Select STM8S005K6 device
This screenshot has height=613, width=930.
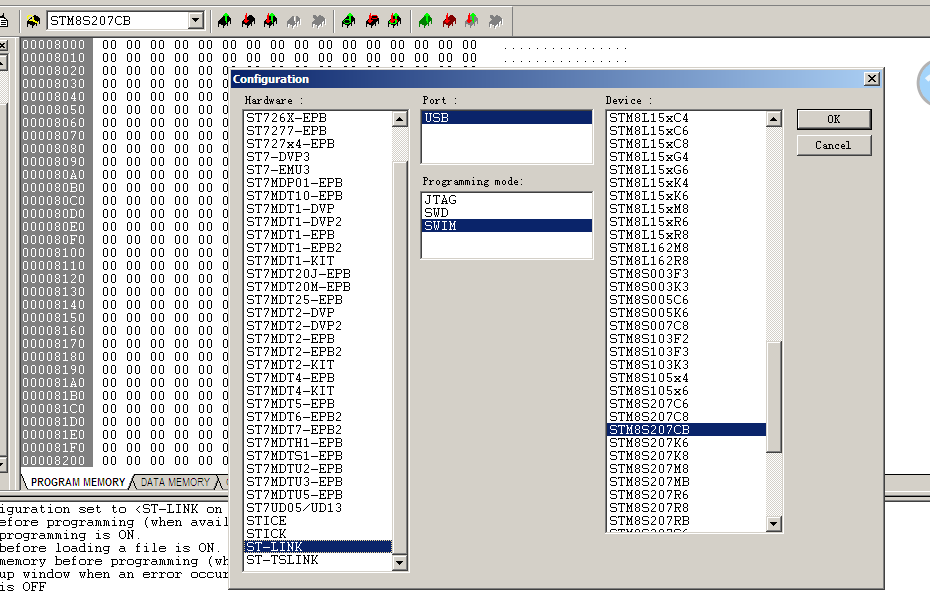(687, 312)
